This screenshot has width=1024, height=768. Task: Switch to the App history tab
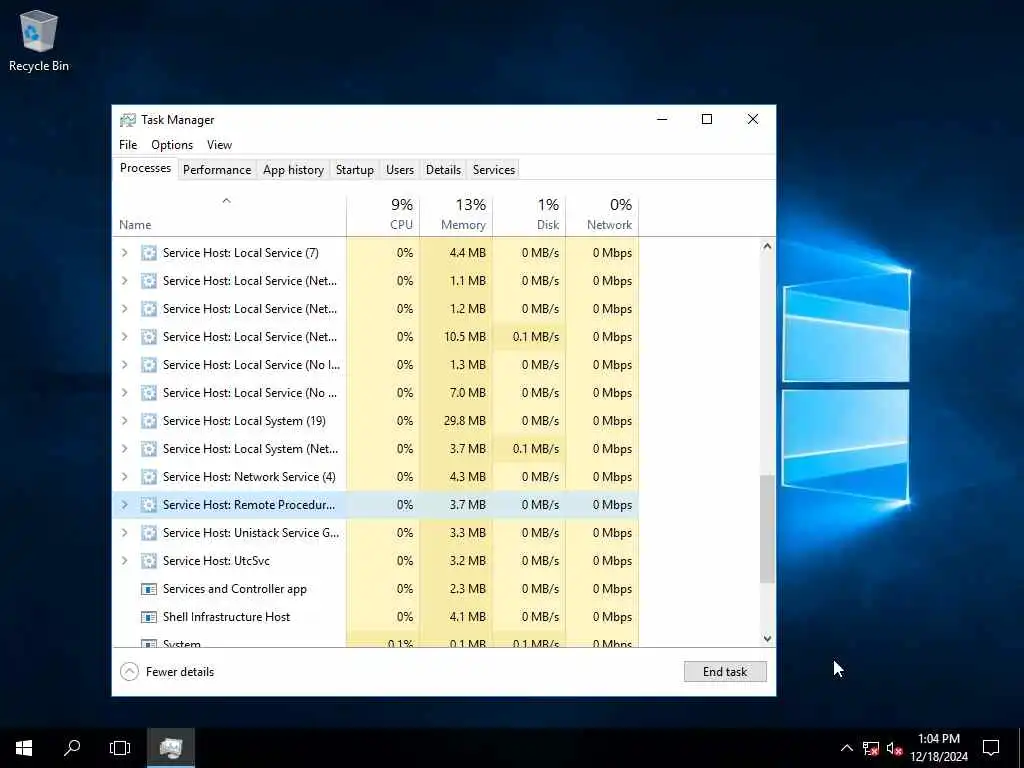tap(293, 170)
